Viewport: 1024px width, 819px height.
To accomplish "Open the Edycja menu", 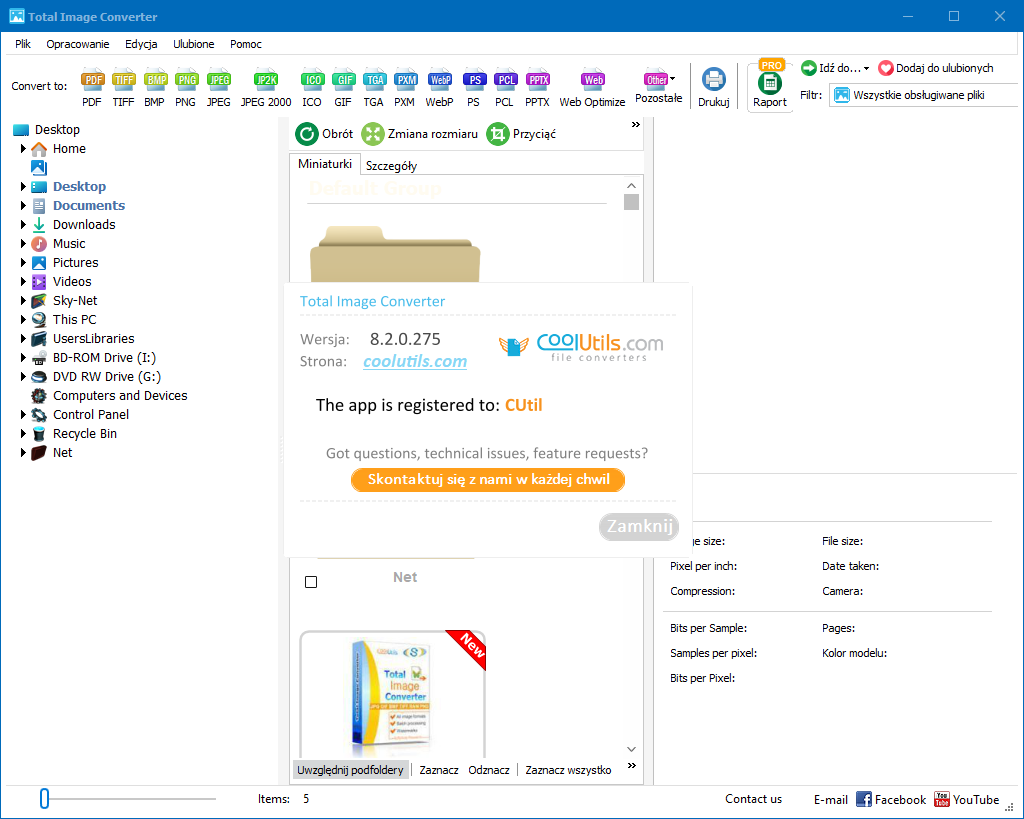I will (x=141, y=44).
